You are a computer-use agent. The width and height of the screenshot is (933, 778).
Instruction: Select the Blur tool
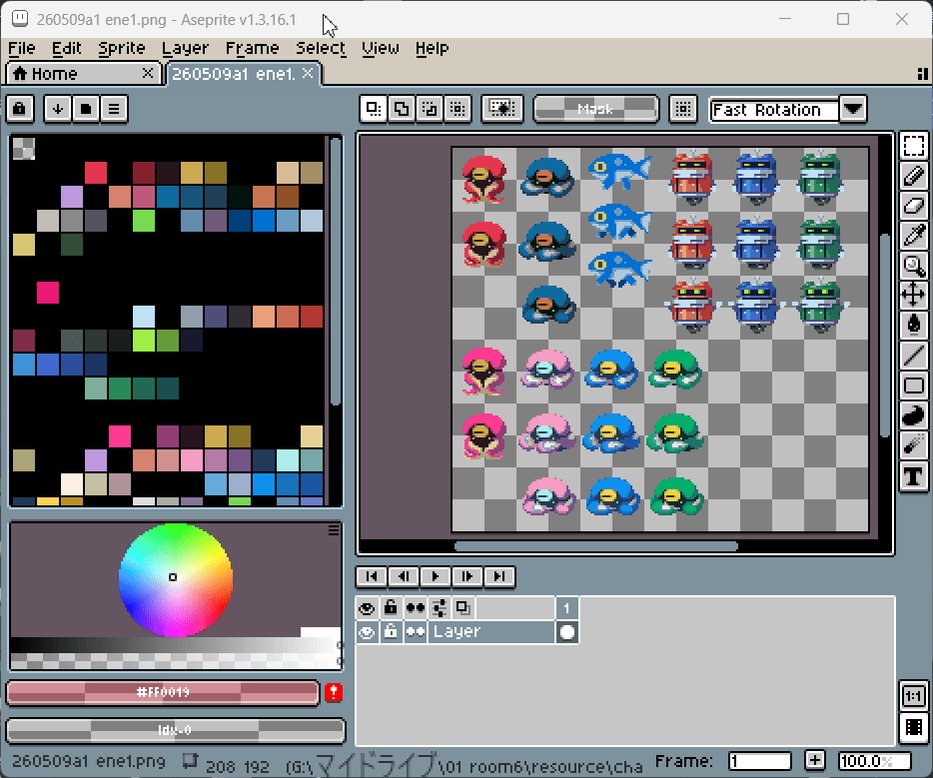(x=913, y=446)
